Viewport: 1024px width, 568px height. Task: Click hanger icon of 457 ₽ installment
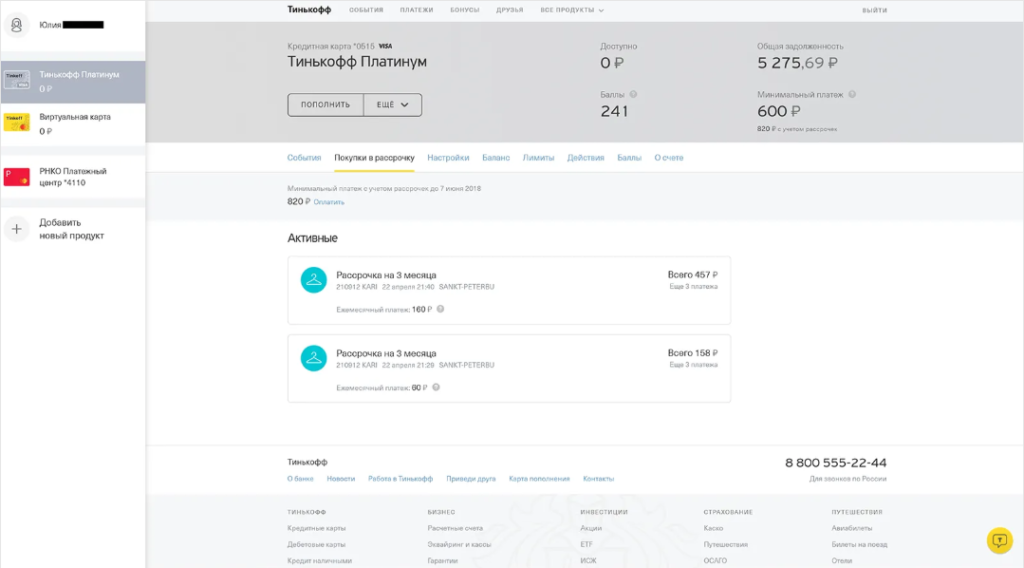pyautogui.click(x=314, y=280)
